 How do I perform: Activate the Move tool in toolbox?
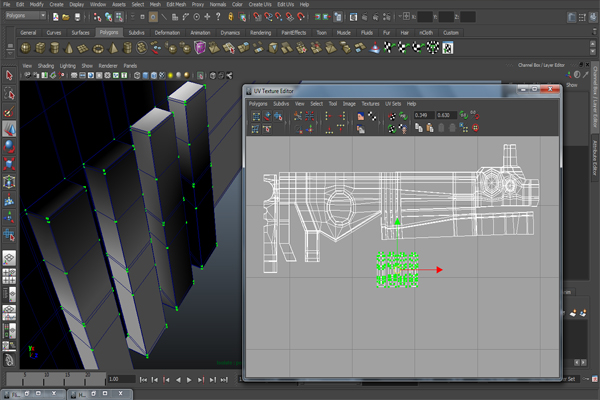(9, 129)
